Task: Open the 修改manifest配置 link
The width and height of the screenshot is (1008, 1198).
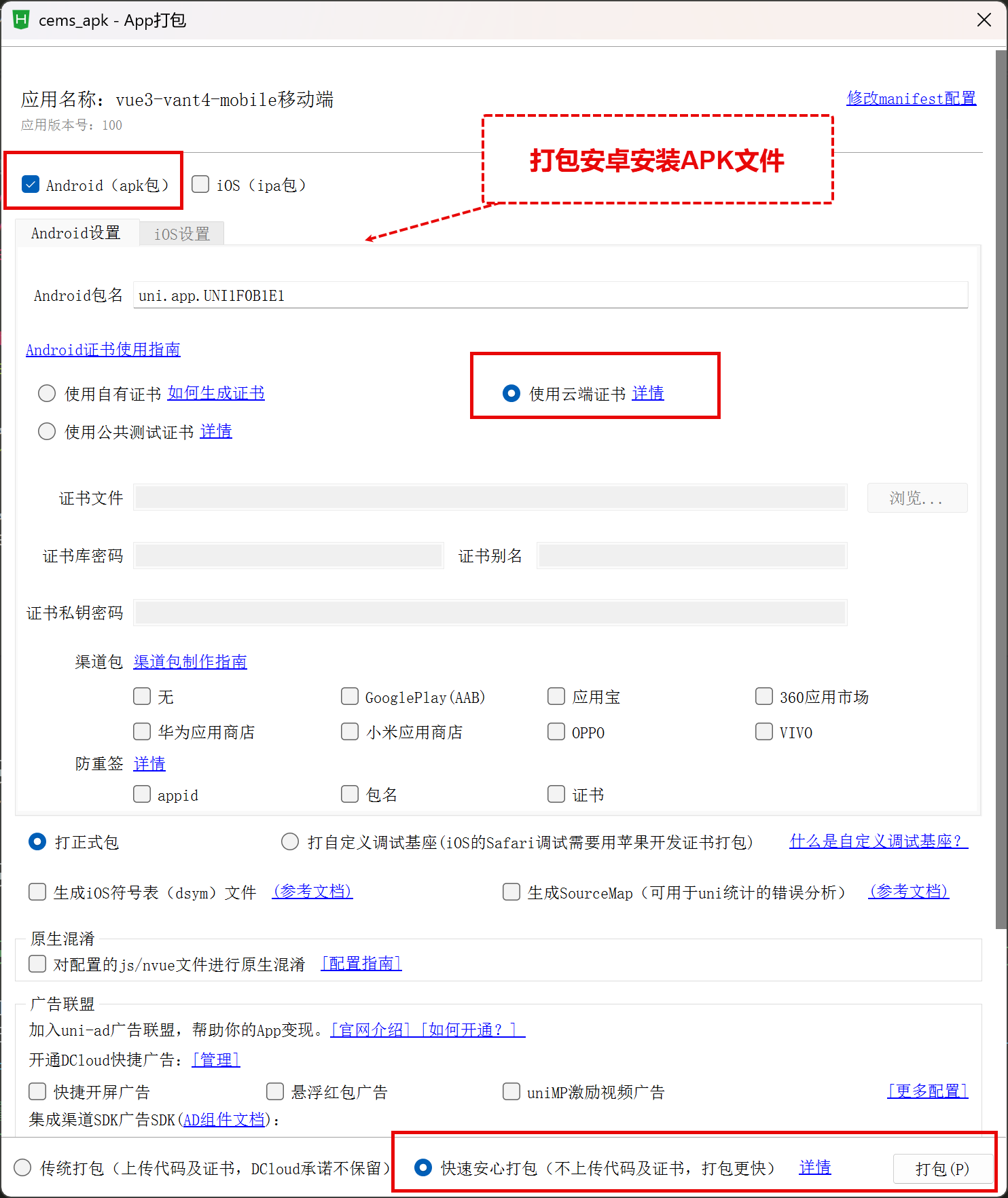Action: (911, 98)
